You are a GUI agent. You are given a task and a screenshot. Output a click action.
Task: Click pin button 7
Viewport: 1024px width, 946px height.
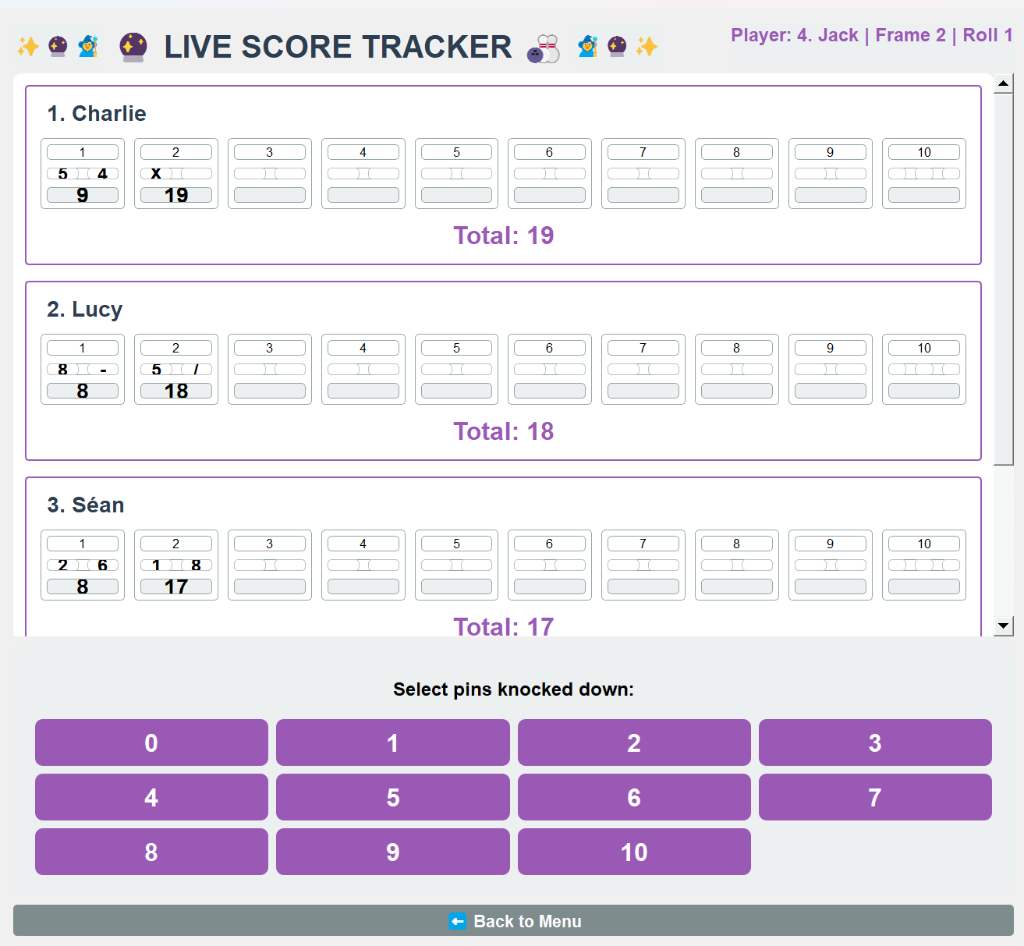pos(875,797)
